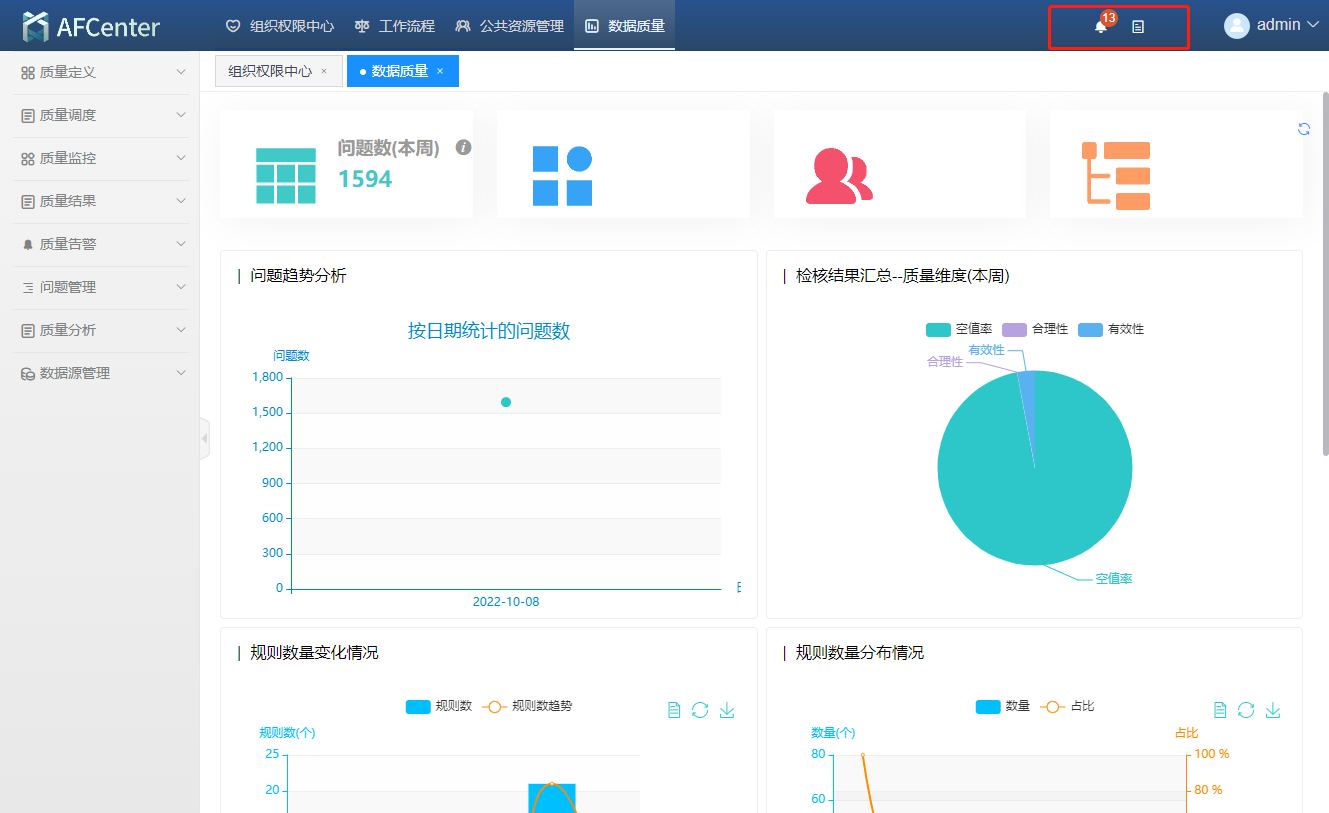Open 质量监控 in the sidebar

click(x=100, y=159)
